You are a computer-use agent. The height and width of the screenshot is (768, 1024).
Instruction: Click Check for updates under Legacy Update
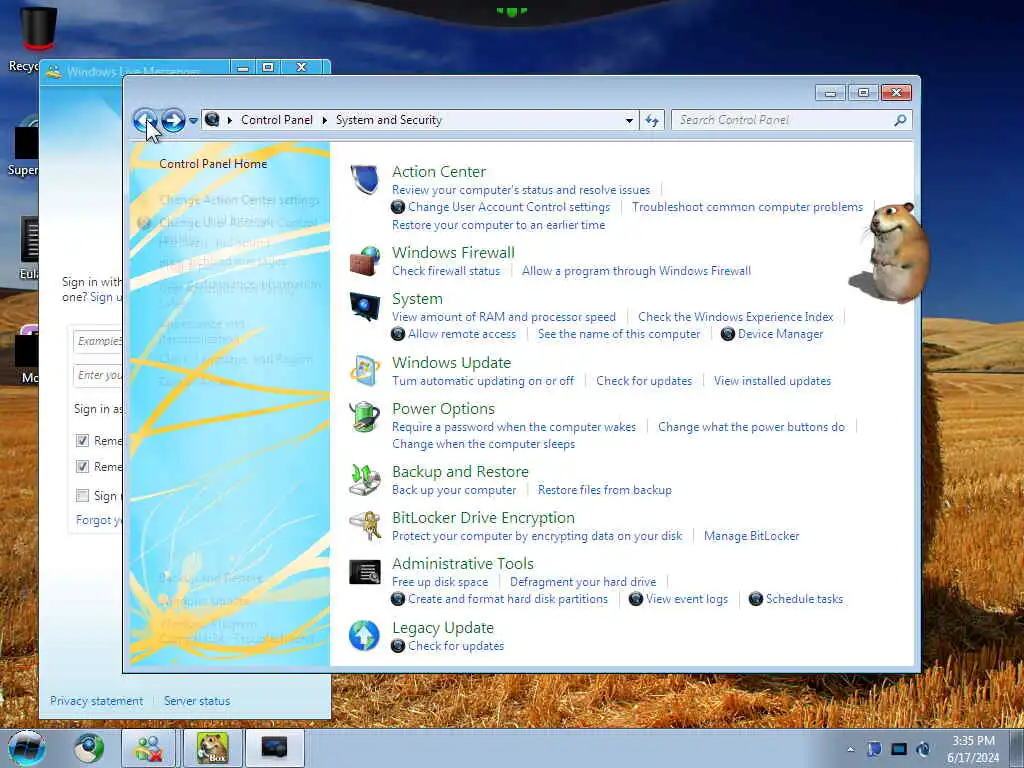point(456,647)
